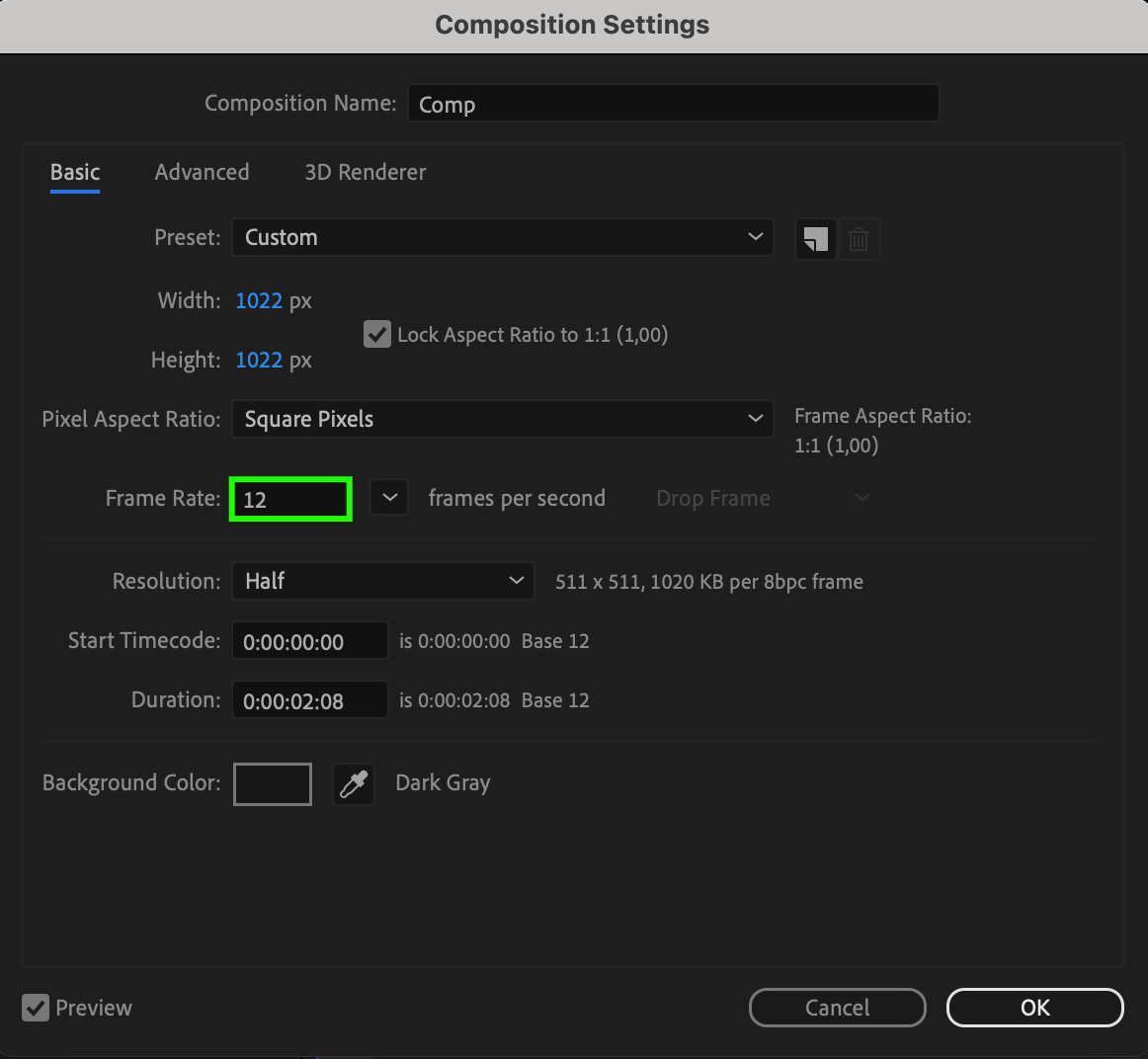This screenshot has width=1148, height=1059.
Task: Pick background color with the eyedropper
Action: coord(354,784)
